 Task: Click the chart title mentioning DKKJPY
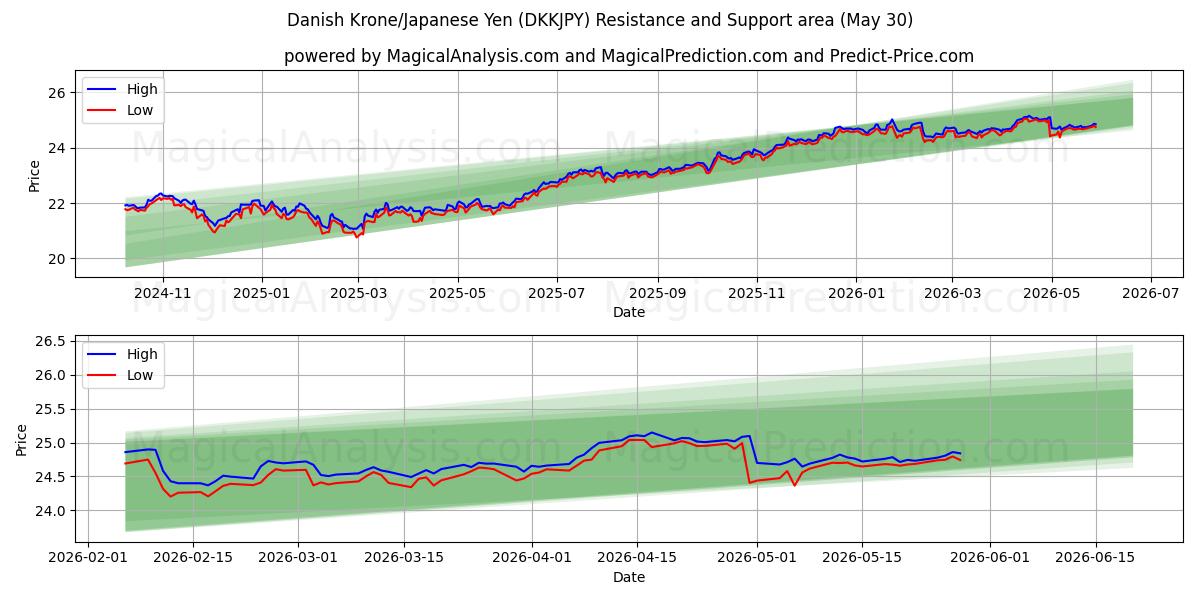[x=600, y=20]
